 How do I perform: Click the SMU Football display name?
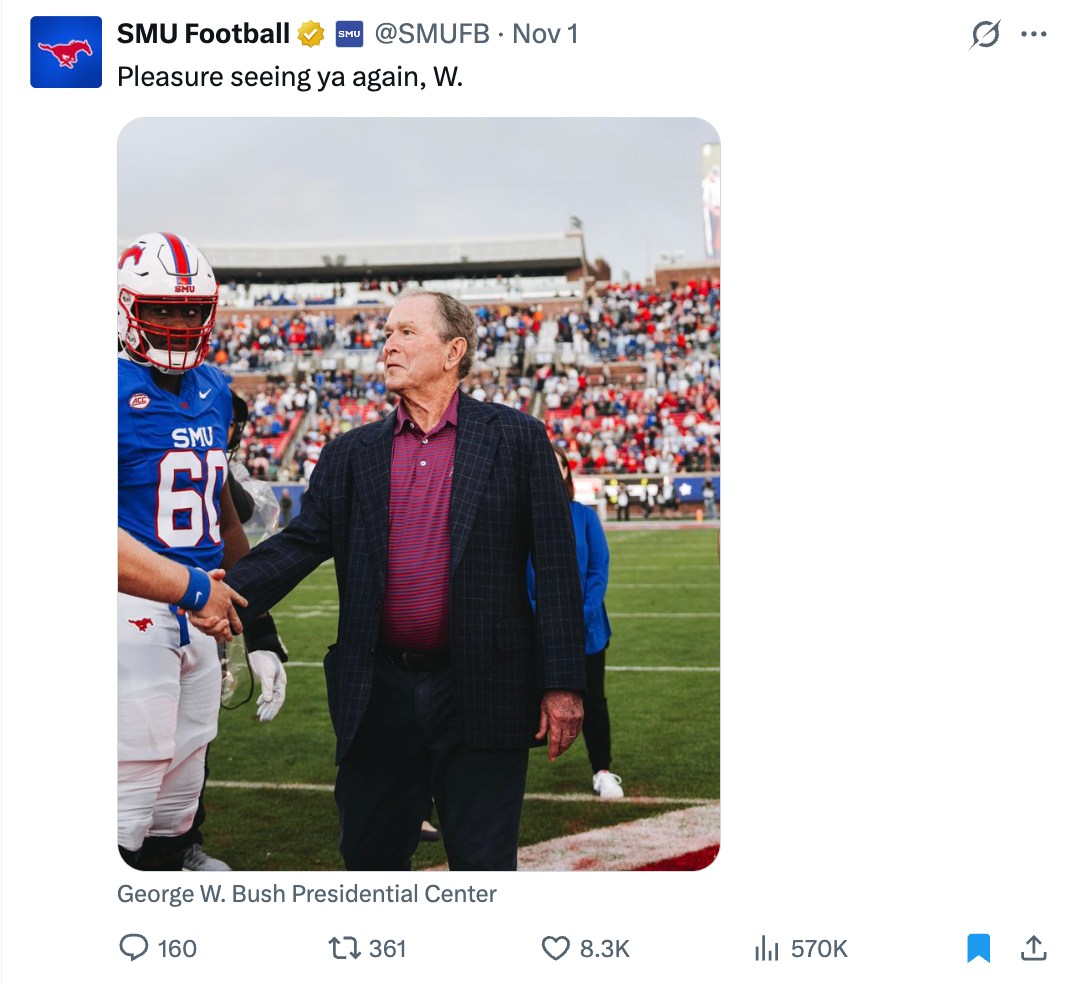point(203,34)
